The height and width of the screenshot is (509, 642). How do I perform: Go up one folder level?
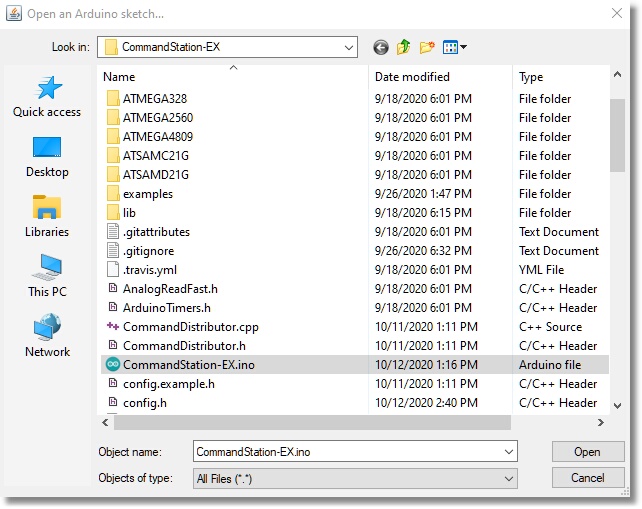coord(404,47)
